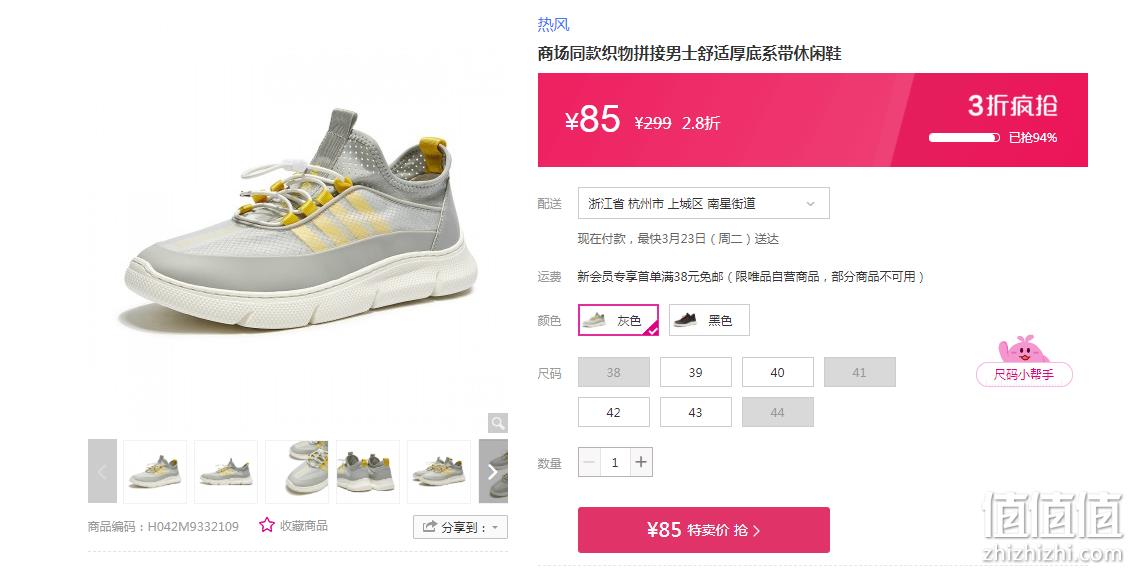The image size is (1132, 571).
Task: Decrease quantity with minus button
Action: (589, 462)
